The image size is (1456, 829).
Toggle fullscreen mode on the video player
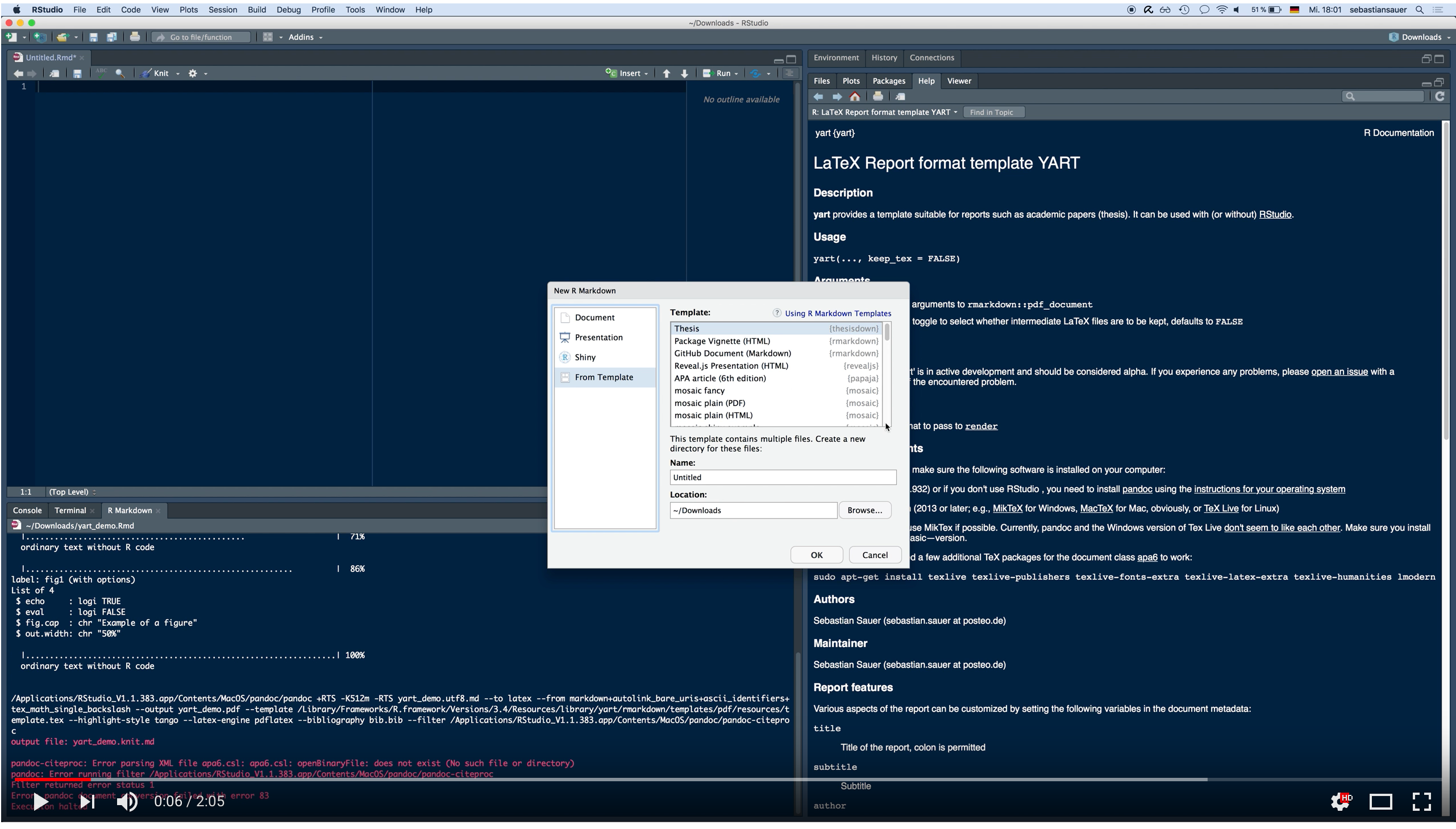pos(1421,802)
